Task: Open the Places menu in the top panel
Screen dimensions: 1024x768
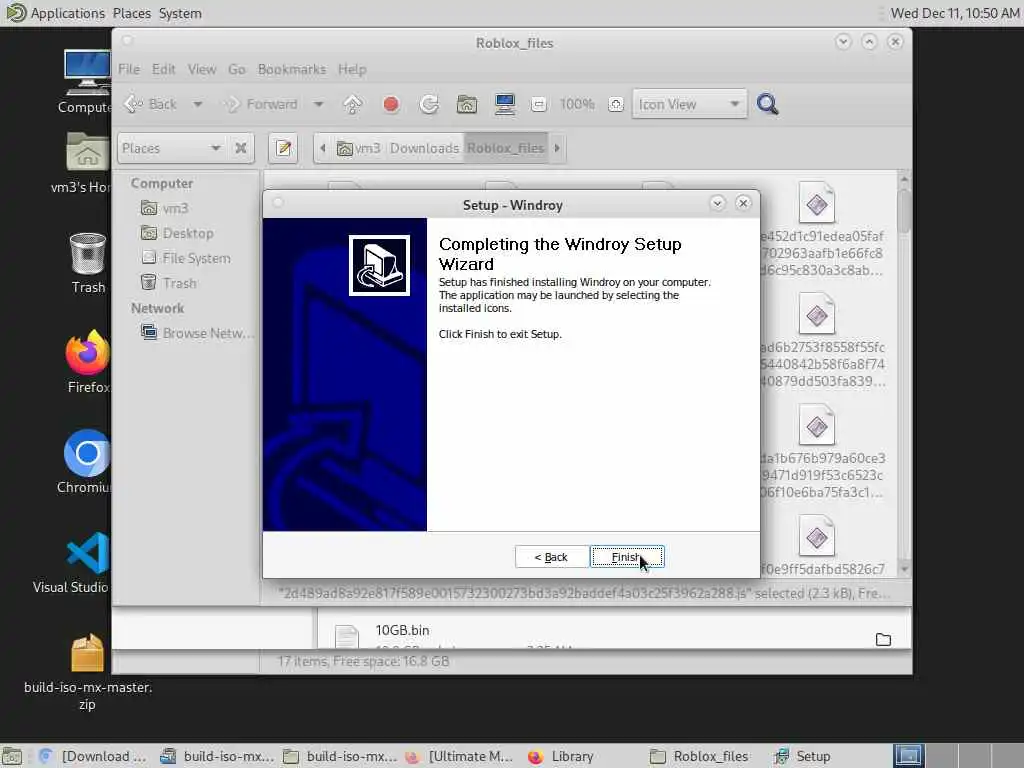Action: coord(131,13)
